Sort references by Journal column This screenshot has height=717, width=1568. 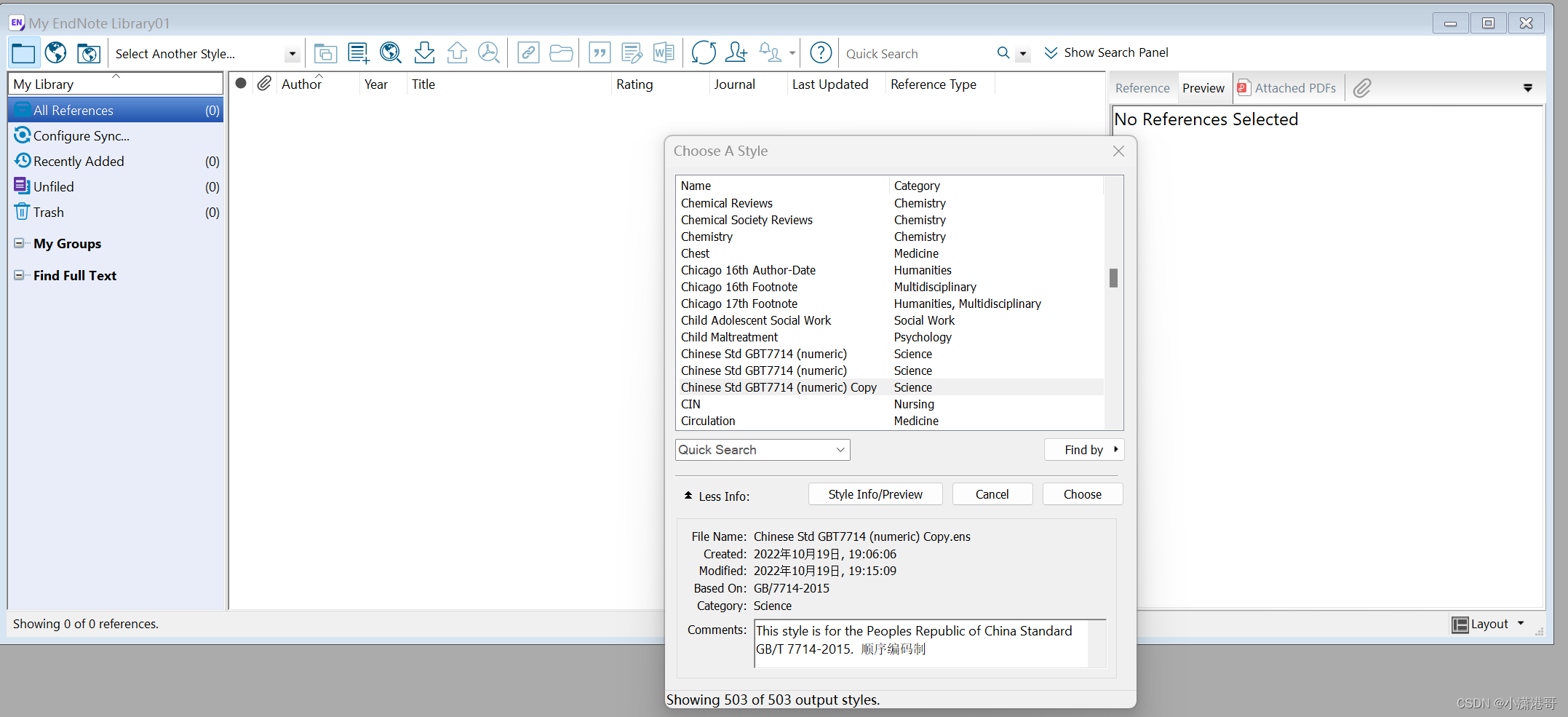pos(748,84)
